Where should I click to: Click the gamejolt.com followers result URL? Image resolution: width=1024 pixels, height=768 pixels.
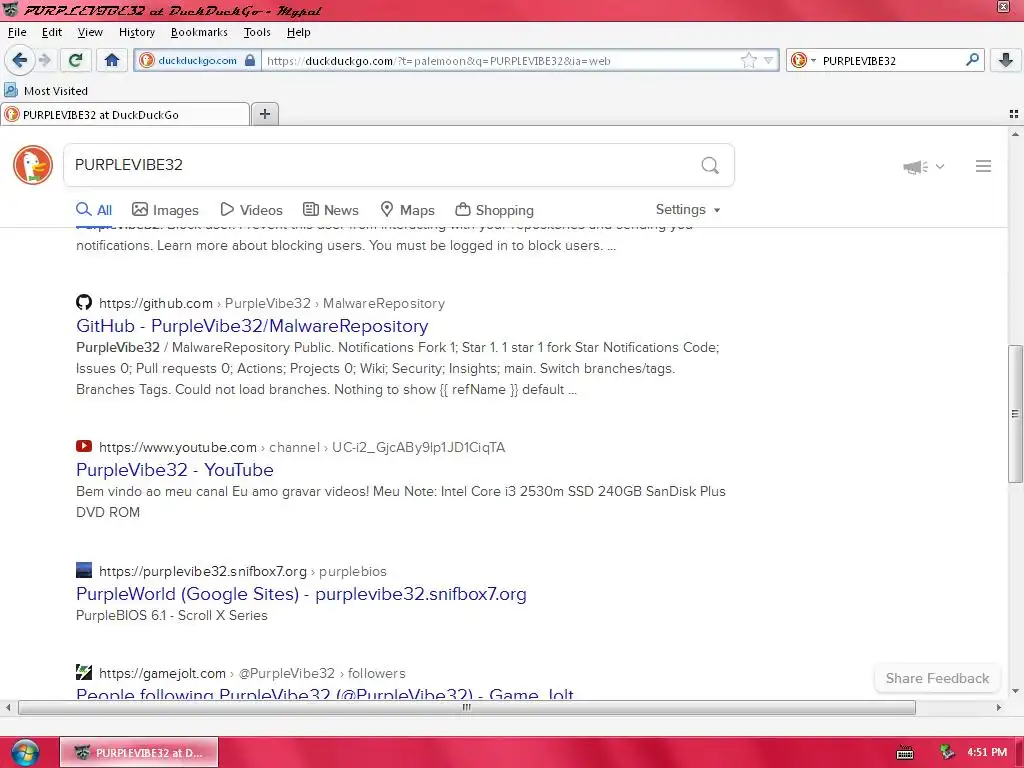[x=252, y=673]
